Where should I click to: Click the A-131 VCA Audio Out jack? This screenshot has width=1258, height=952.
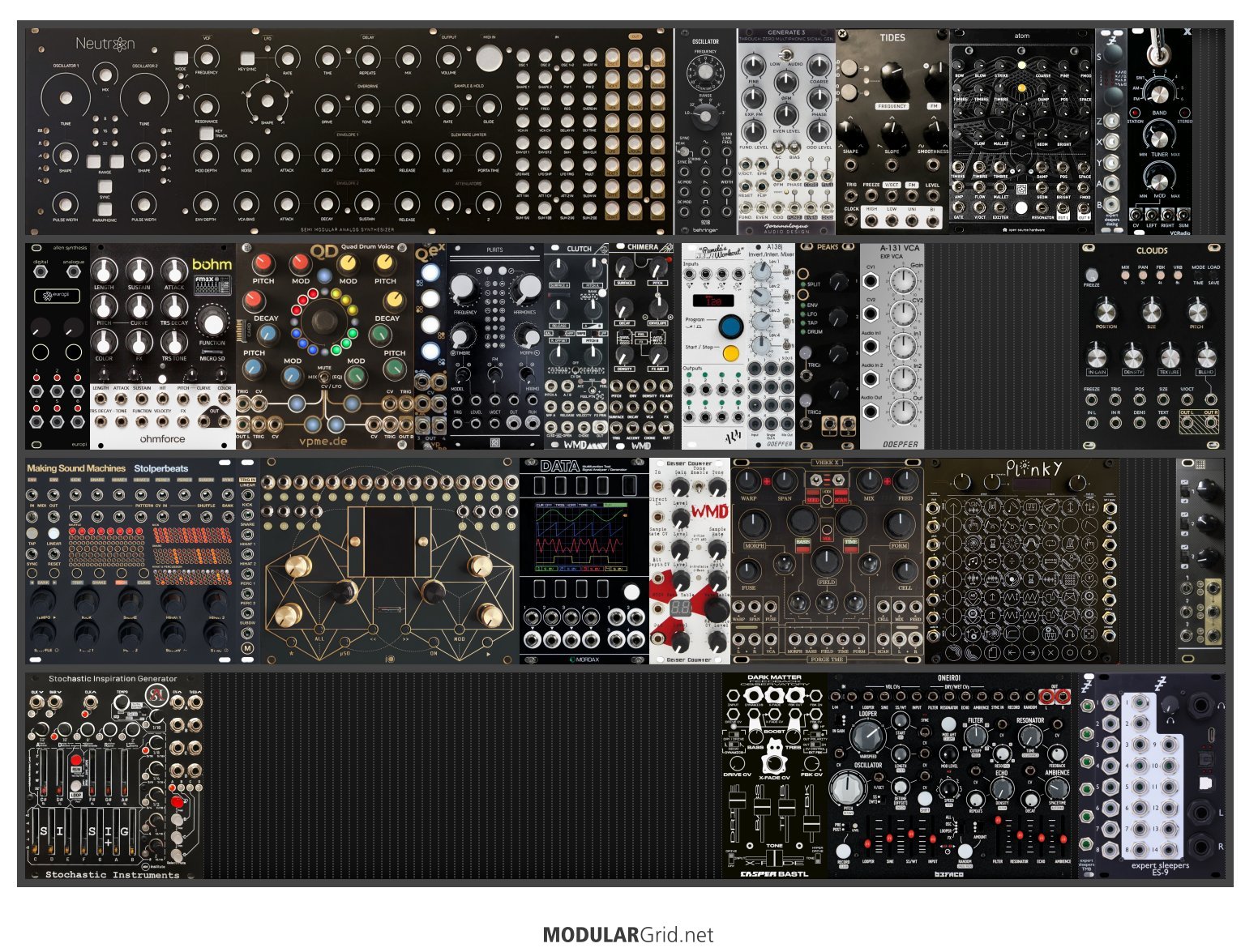[x=871, y=412]
